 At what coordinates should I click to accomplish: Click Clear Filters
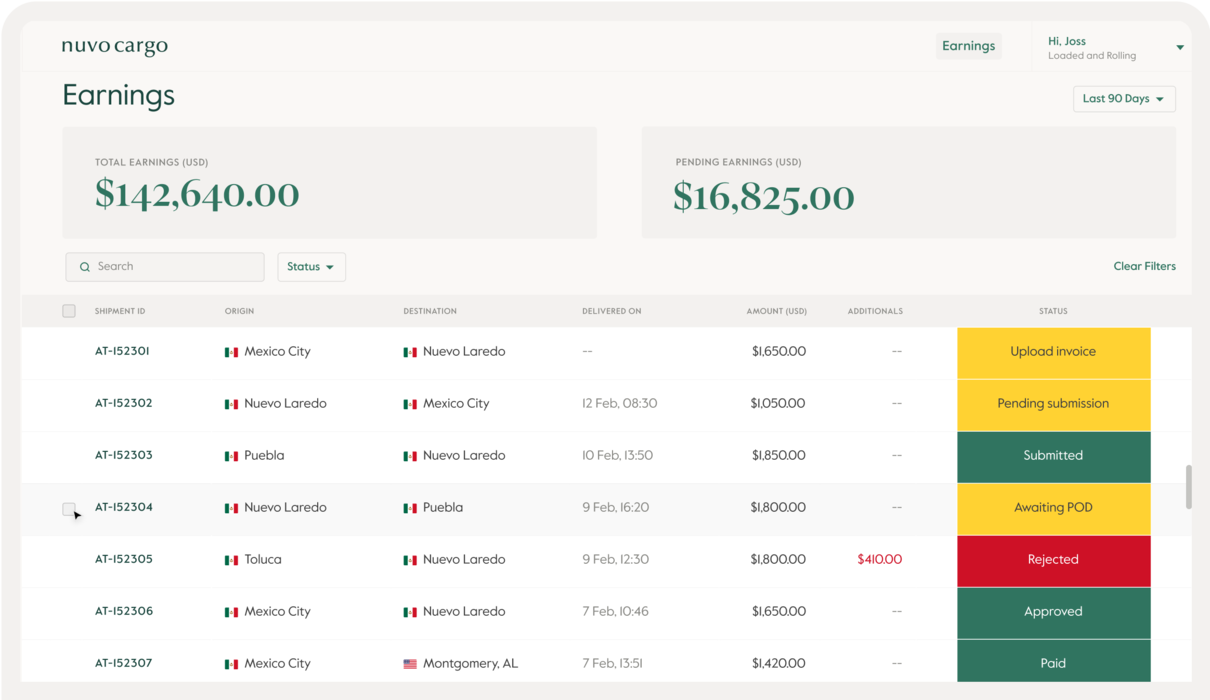[1144, 266]
